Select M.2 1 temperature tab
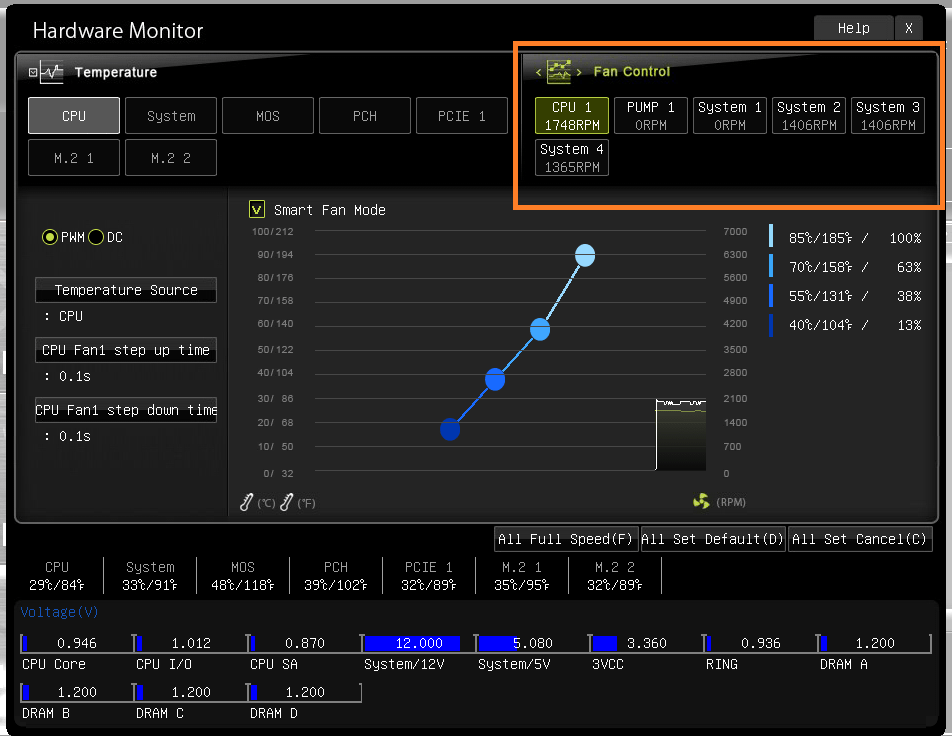 [74, 158]
